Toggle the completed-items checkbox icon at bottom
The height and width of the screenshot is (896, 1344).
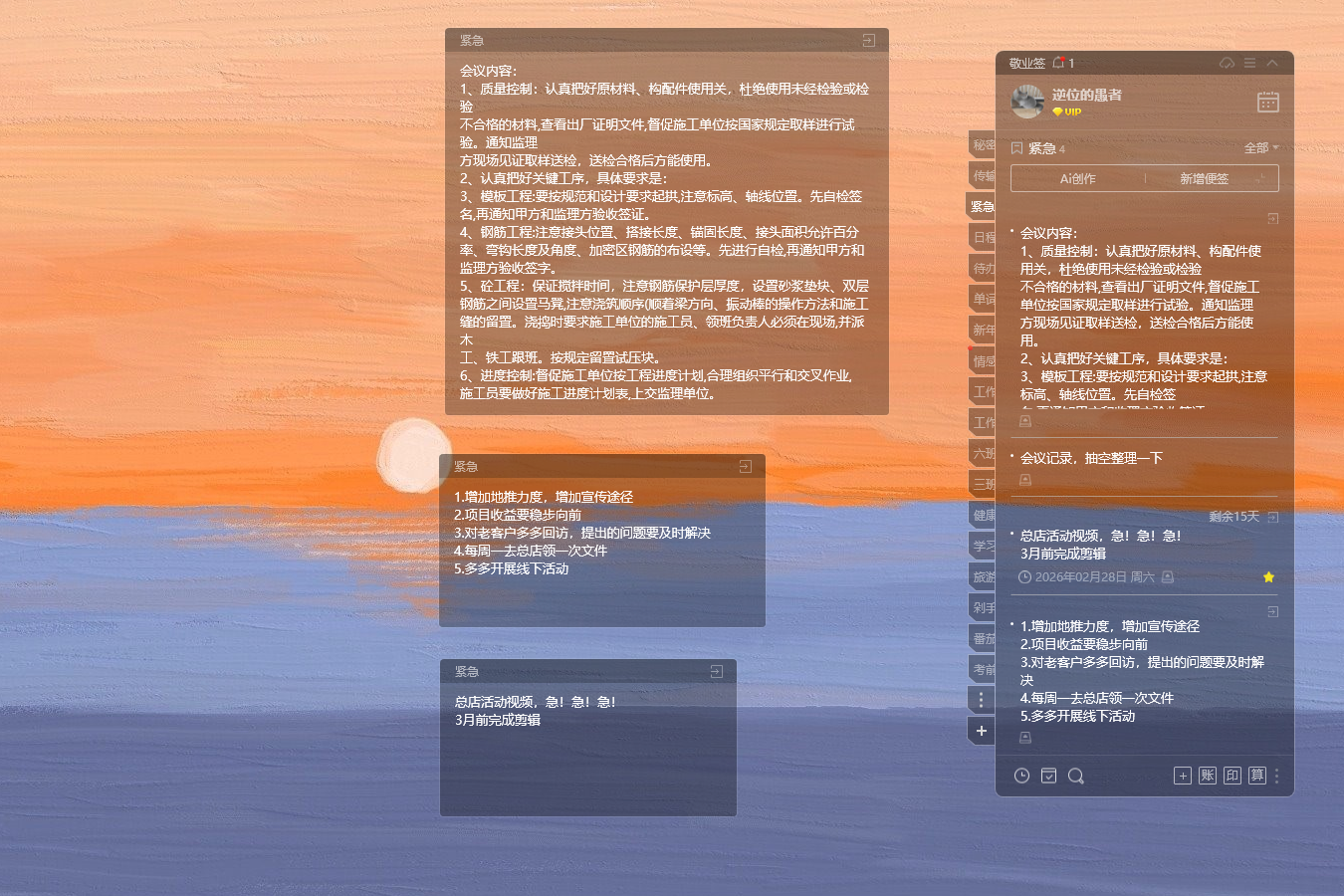coord(1048,776)
